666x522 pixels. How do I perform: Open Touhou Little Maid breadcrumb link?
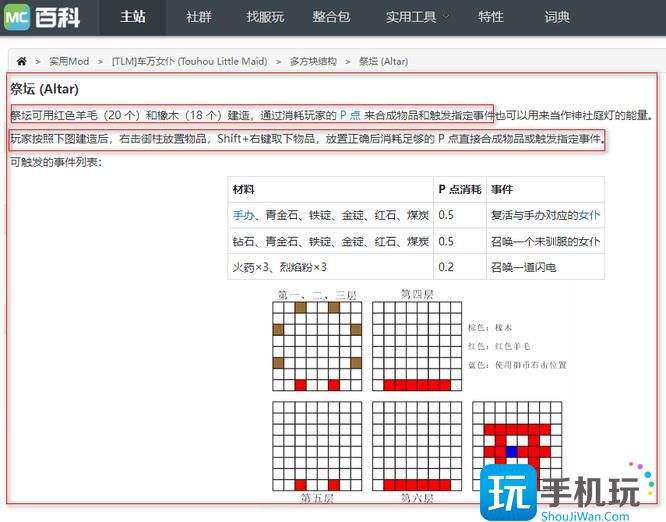[189, 62]
